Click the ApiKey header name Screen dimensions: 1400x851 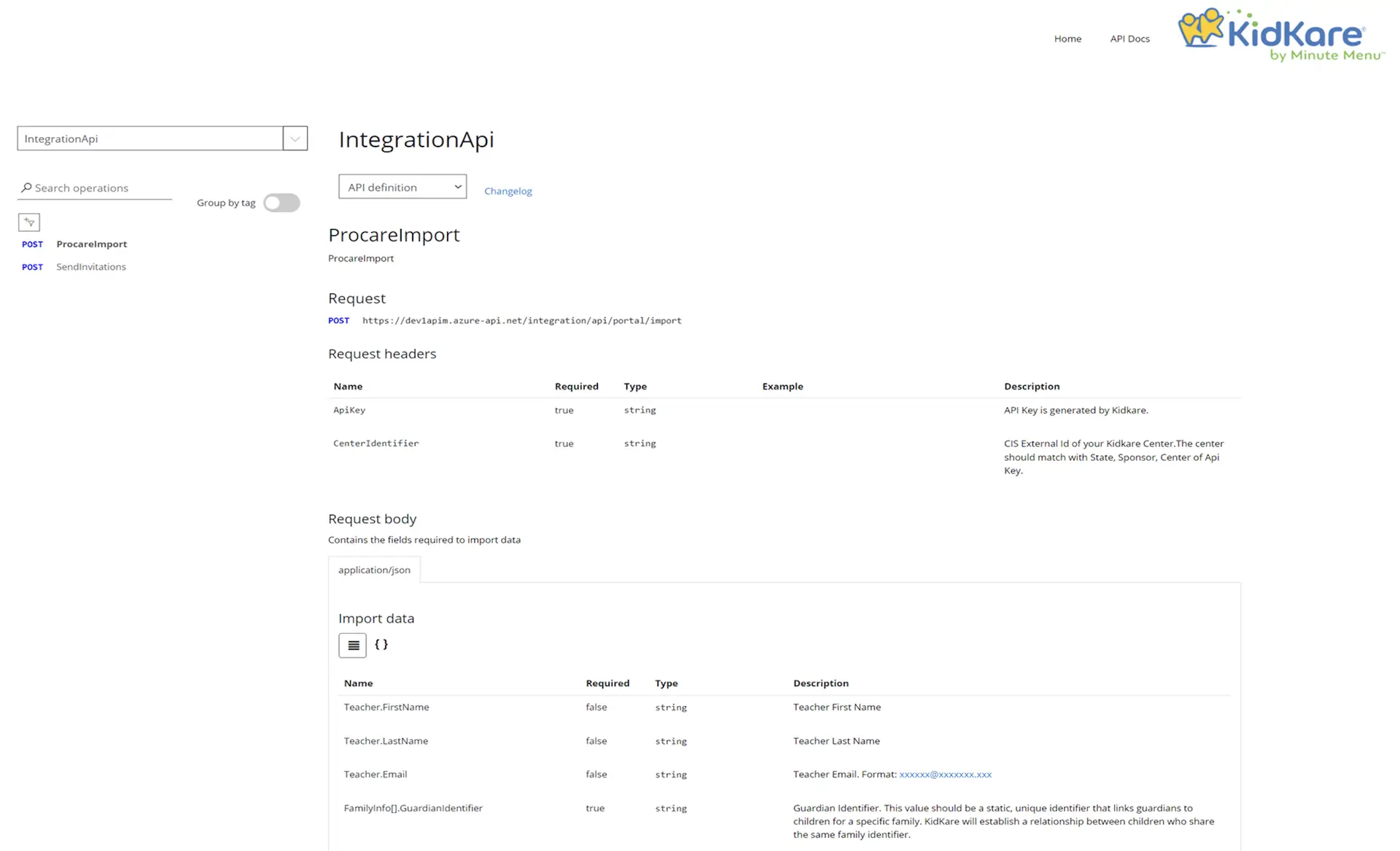coord(349,410)
